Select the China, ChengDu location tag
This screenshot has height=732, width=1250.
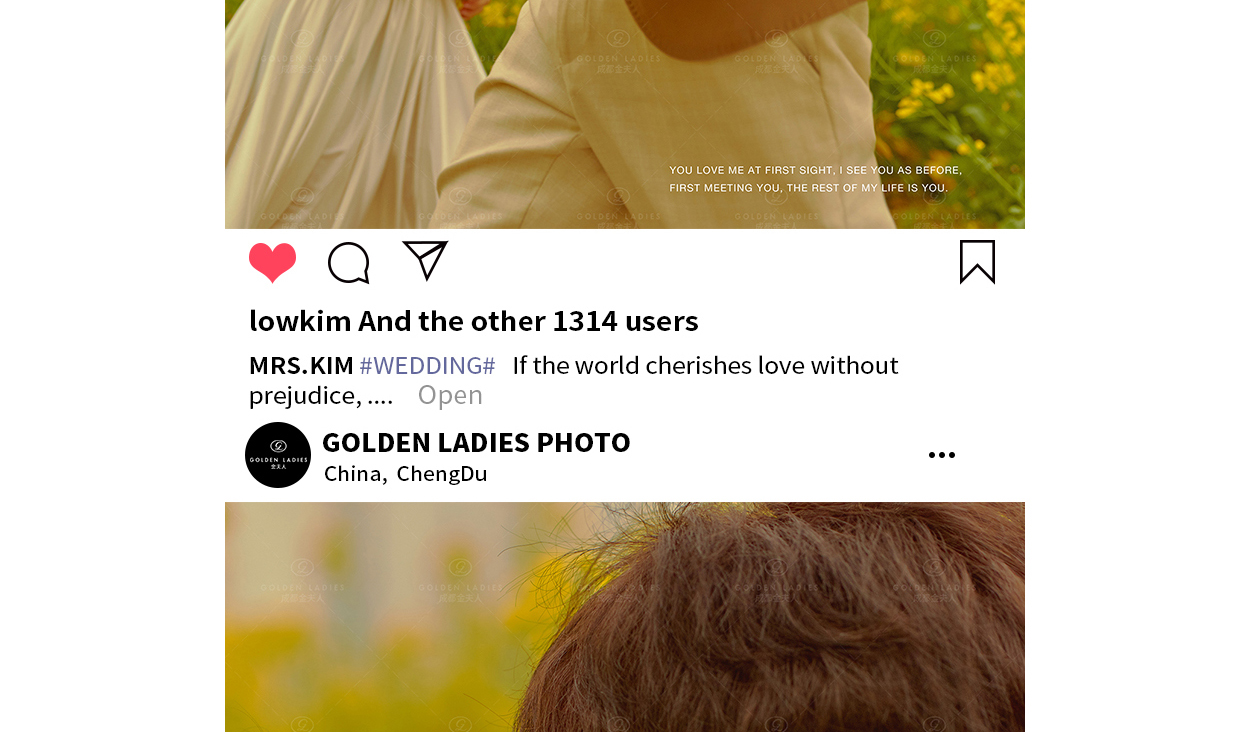pos(406,474)
